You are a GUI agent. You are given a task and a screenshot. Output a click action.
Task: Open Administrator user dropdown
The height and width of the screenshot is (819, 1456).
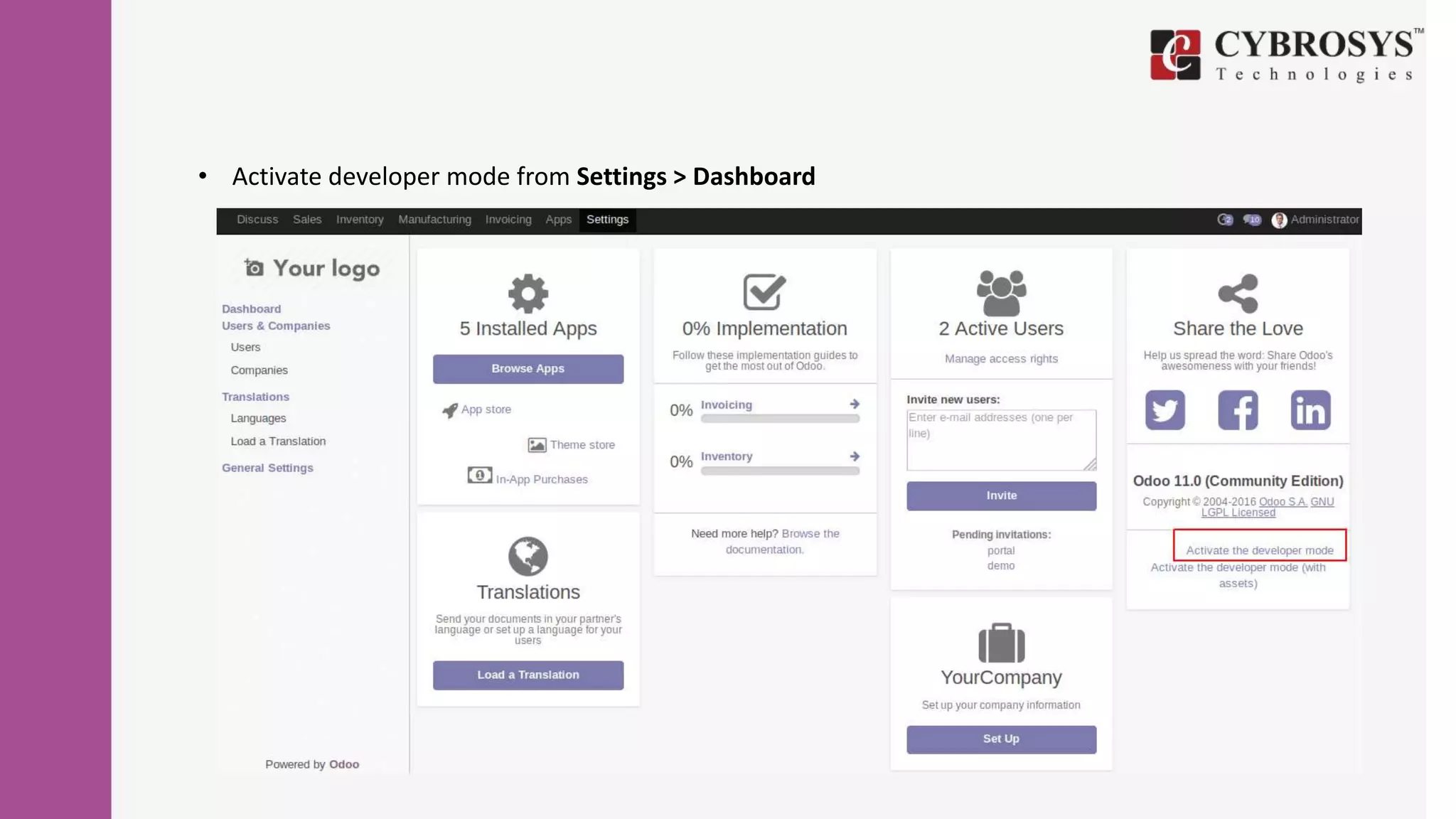[1315, 220]
